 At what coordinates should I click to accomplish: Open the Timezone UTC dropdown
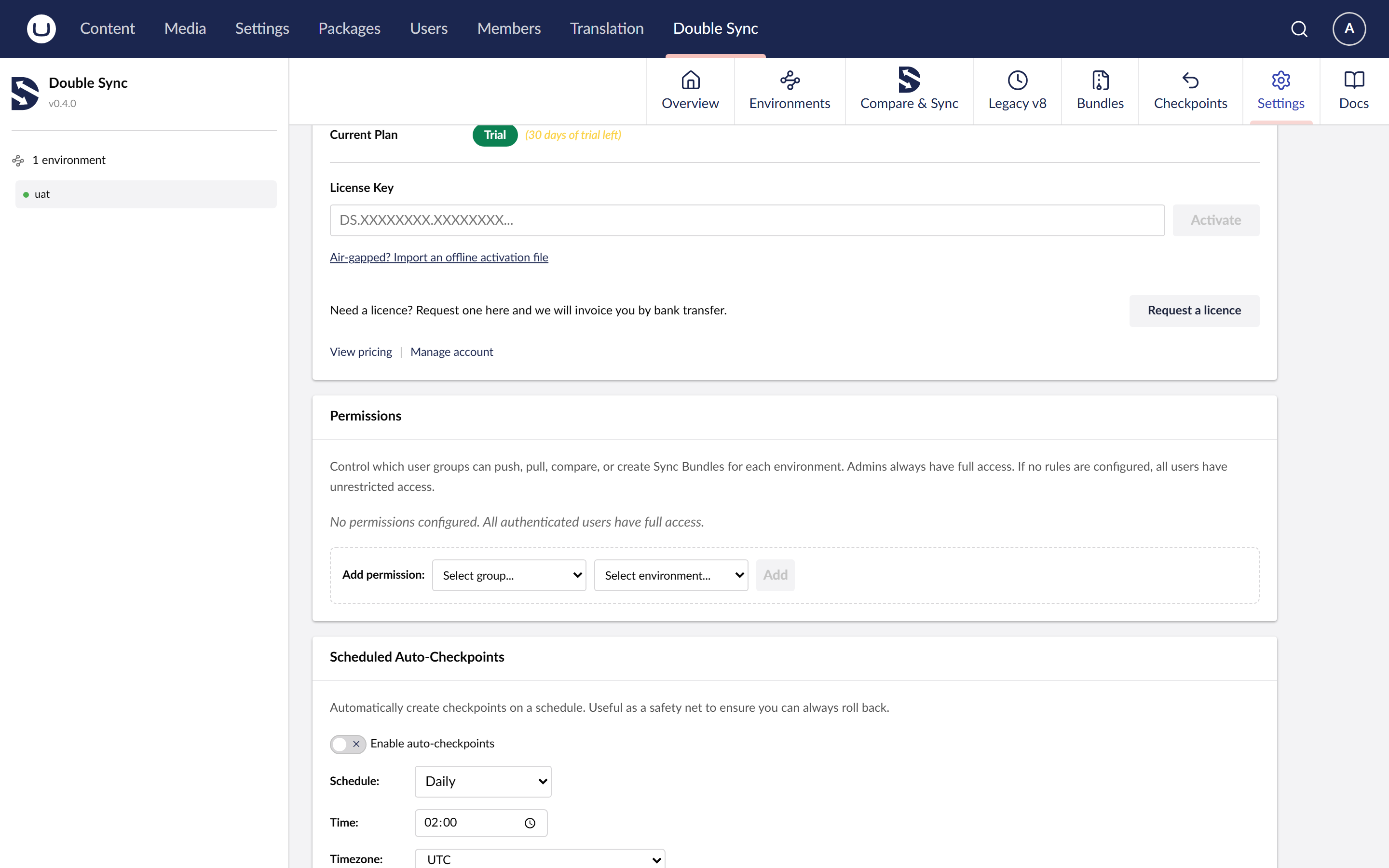tap(540, 859)
